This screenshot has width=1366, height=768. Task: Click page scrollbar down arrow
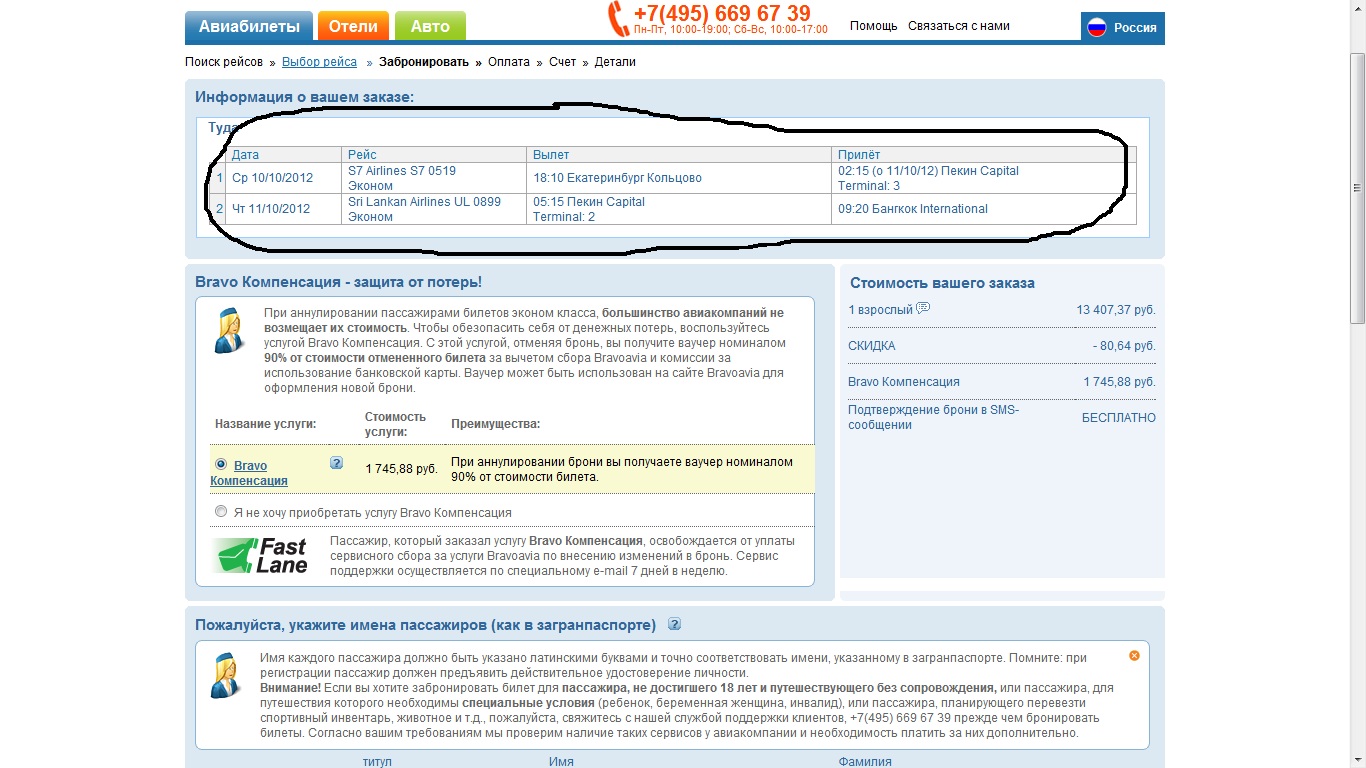[1357, 759]
